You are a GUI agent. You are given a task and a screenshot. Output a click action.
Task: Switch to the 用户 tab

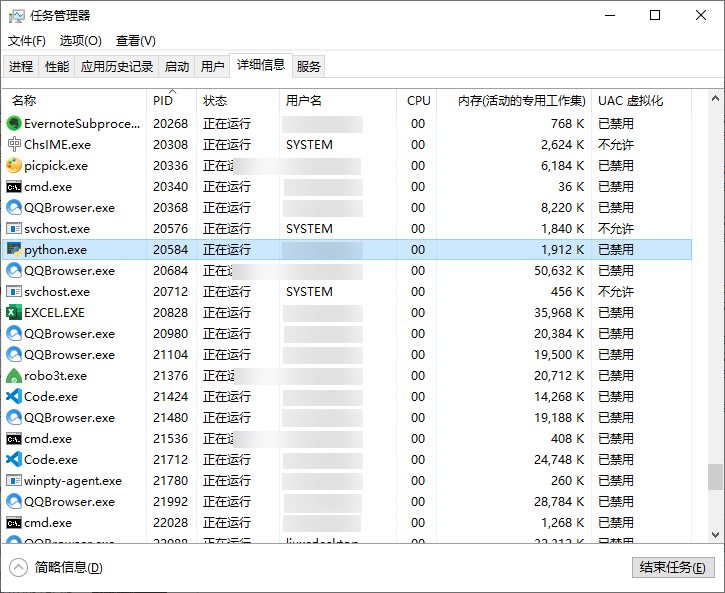point(212,67)
